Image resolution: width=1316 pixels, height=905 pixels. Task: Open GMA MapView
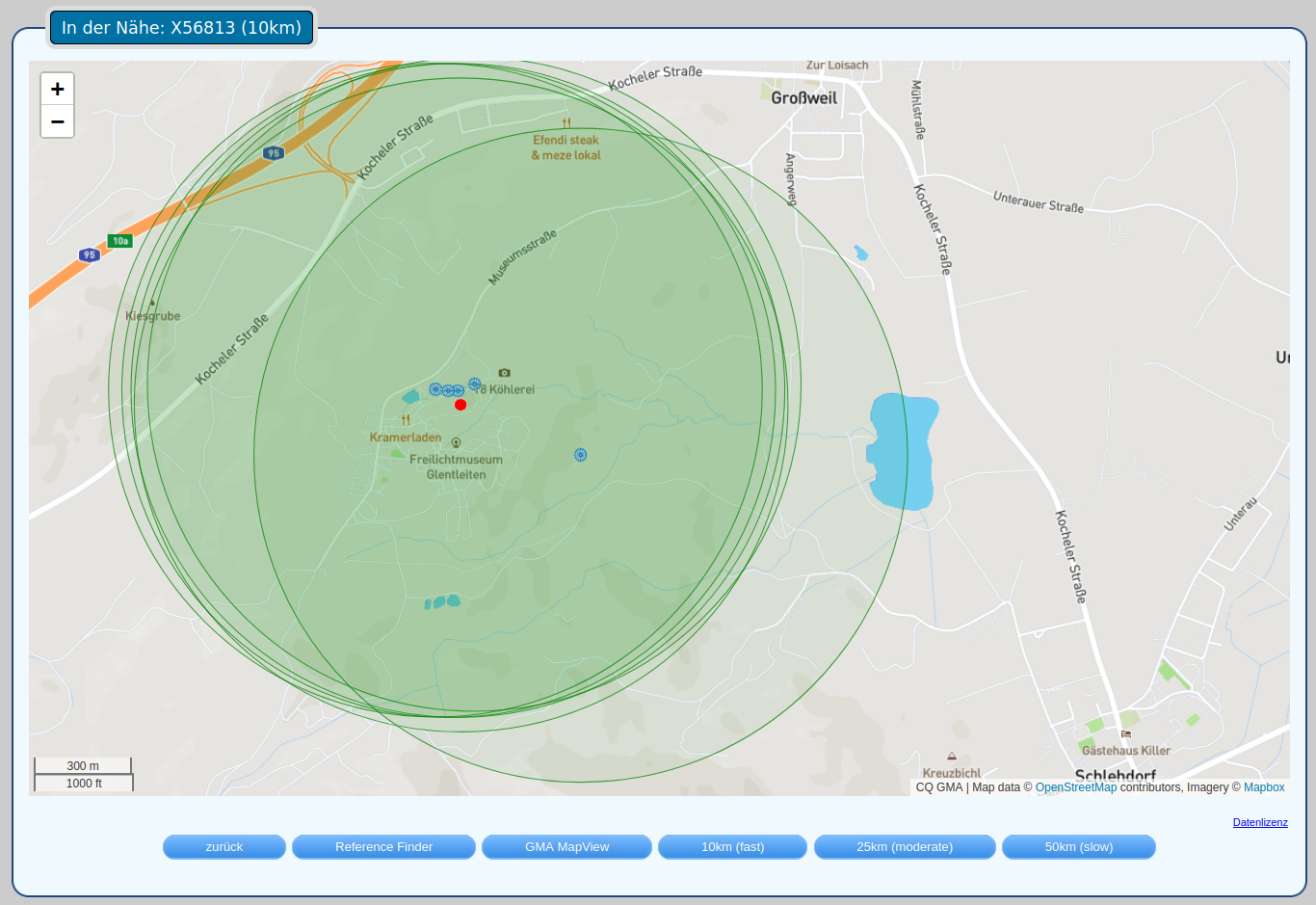566,847
